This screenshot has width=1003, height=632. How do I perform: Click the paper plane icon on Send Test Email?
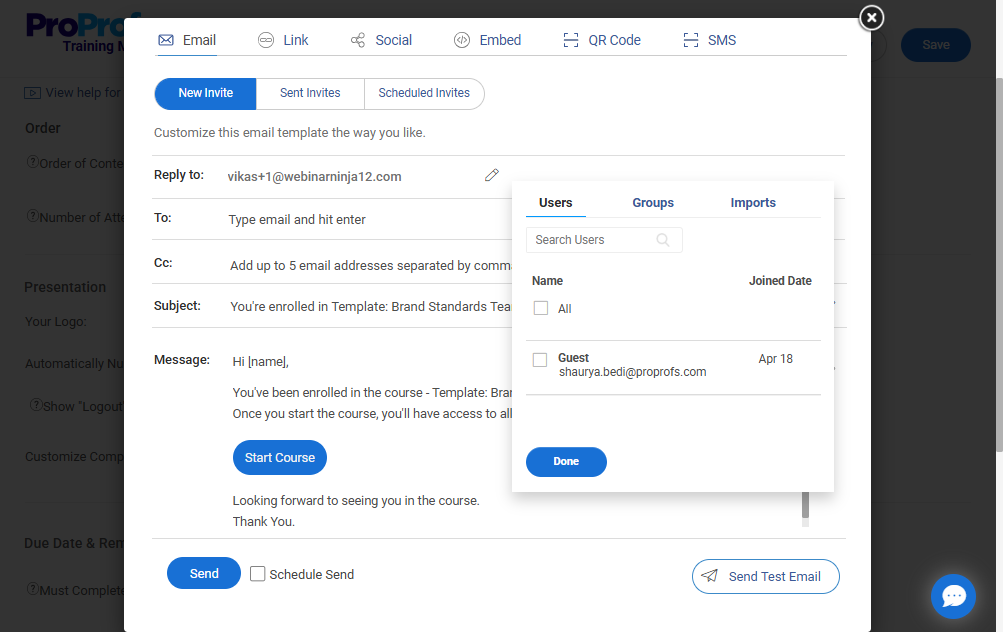point(709,576)
